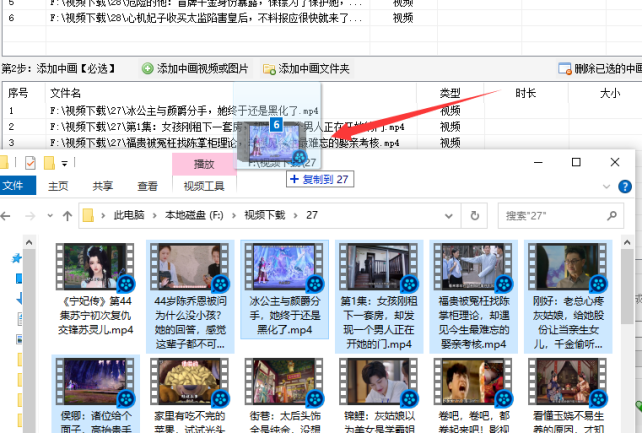The height and width of the screenshot is (433, 643).
Task: Switch to the 主页 ribbon tab
Action: (58, 186)
